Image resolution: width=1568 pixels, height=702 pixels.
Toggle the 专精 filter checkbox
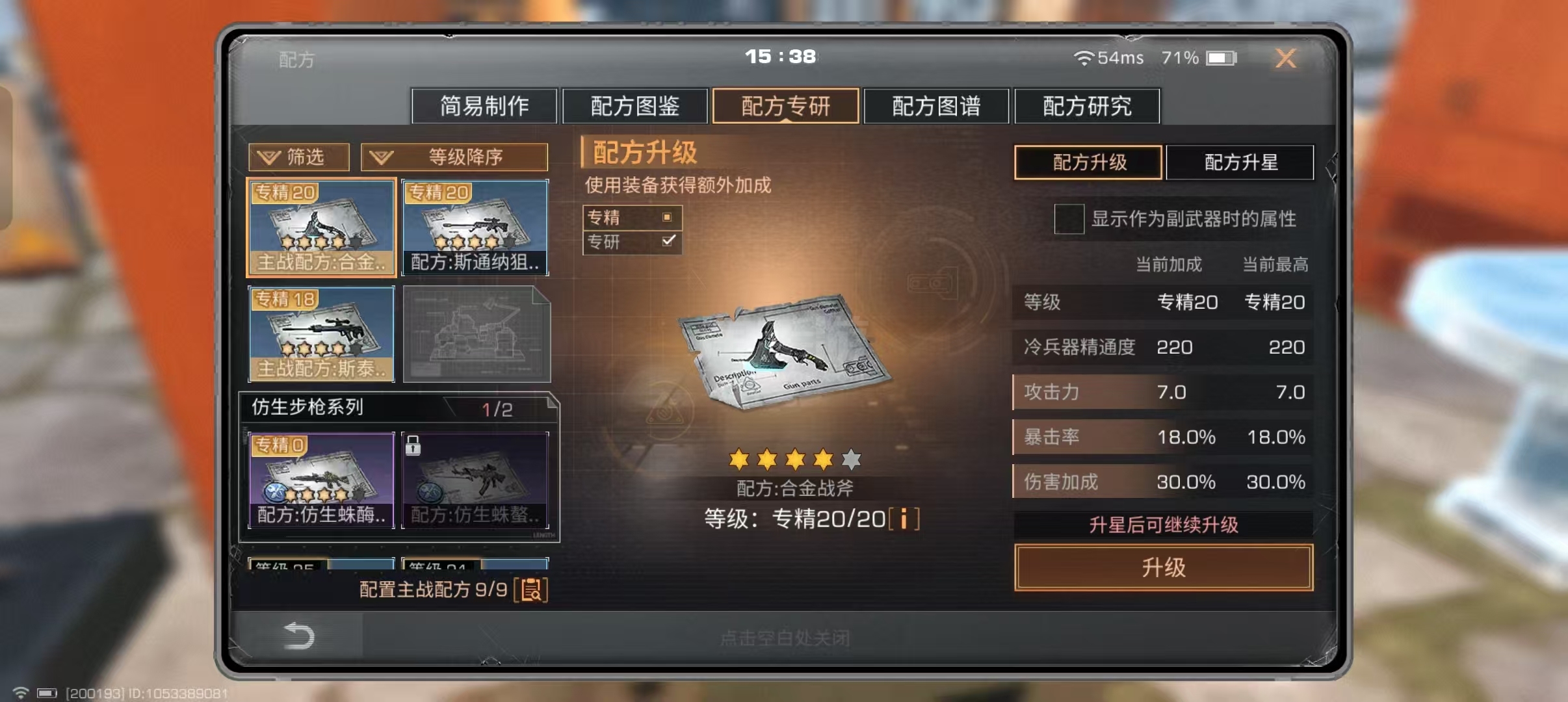(x=667, y=217)
